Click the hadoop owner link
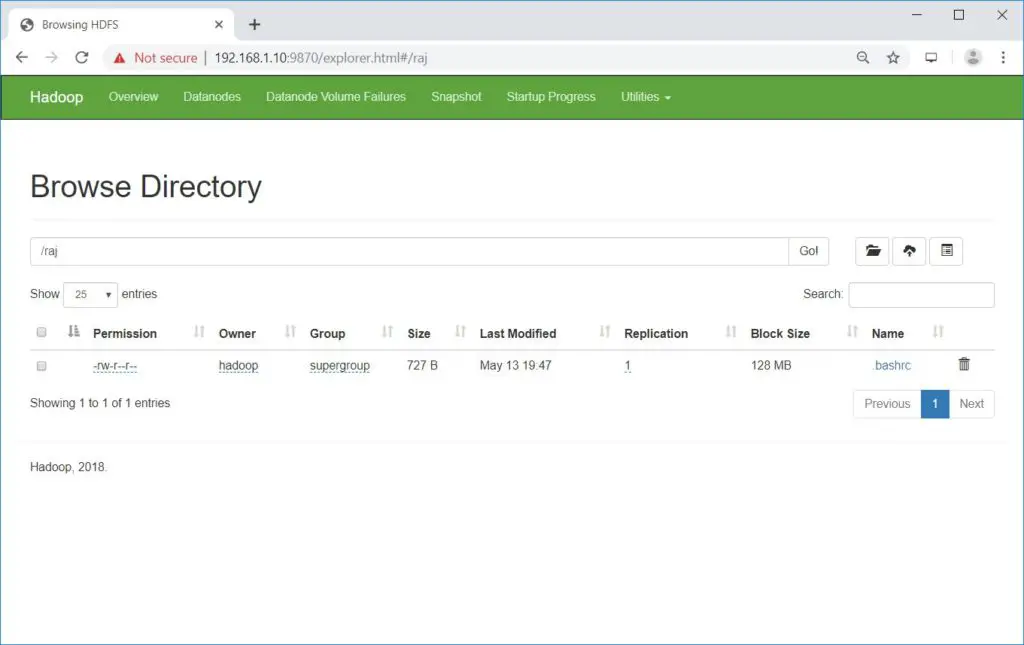 pyautogui.click(x=238, y=366)
